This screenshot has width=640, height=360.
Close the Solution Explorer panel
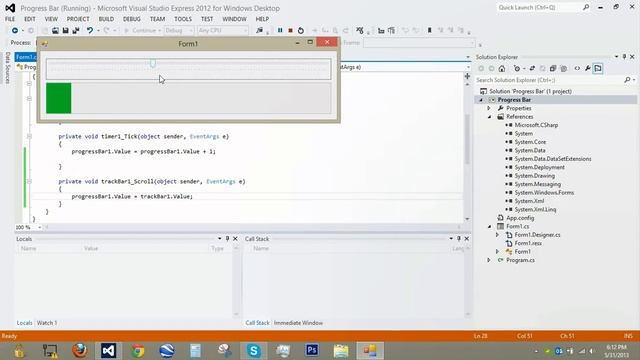point(632,57)
